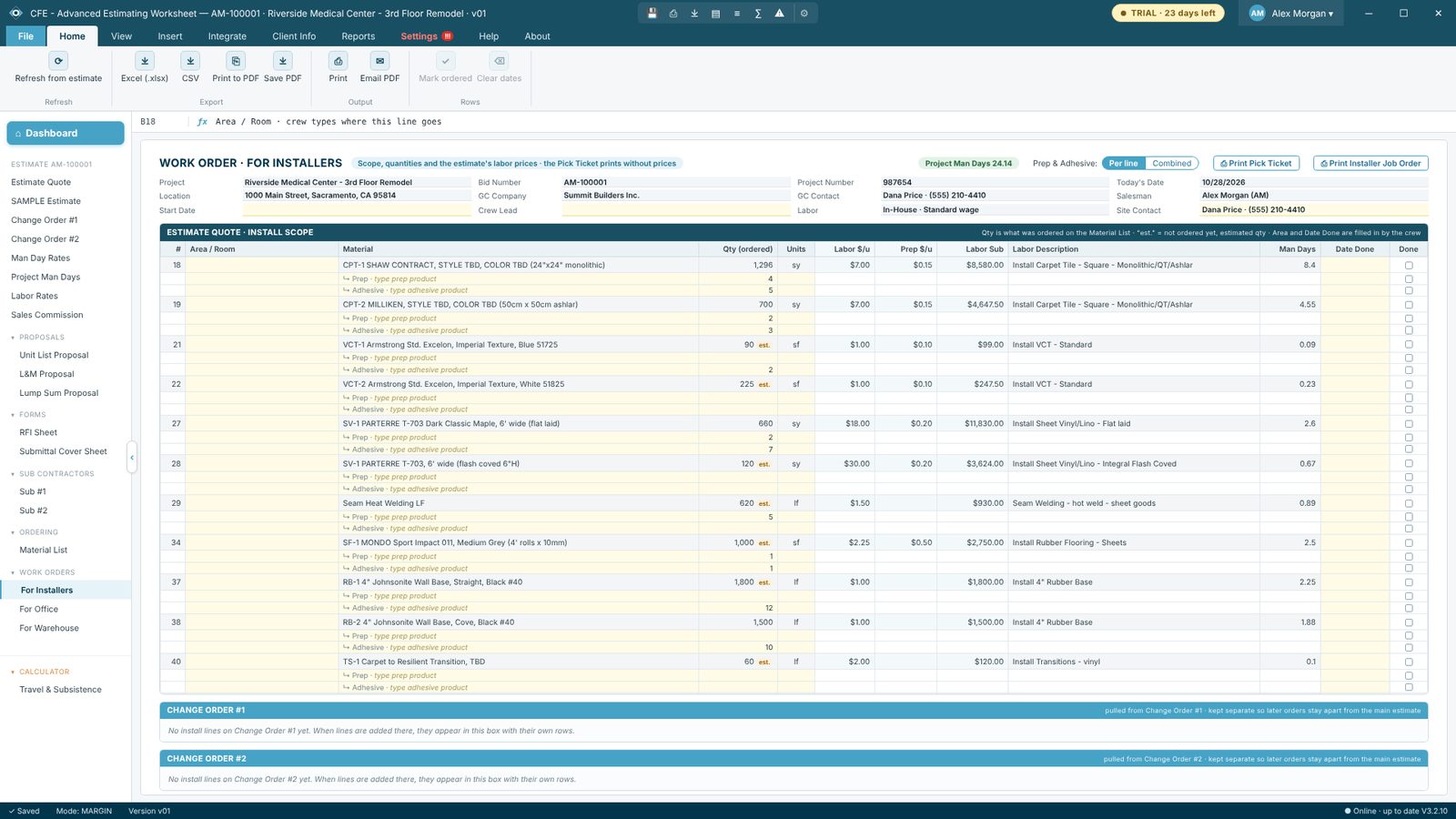This screenshot has width=1456, height=819.
Task: Open the File tab
Action: (25, 36)
